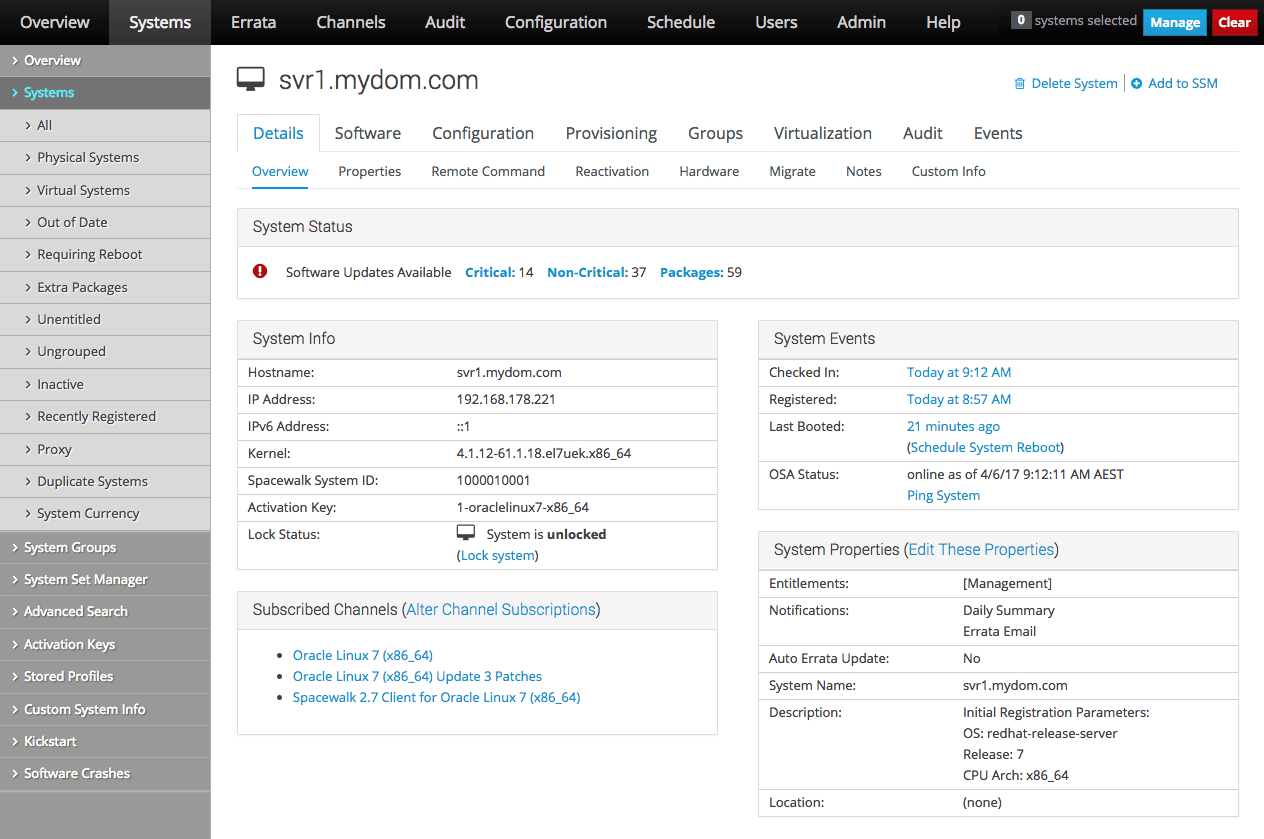
Task: Open Oracle Linux 7 Update 3 Patches channel
Action: pyautogui.click(x=418, y=676)
